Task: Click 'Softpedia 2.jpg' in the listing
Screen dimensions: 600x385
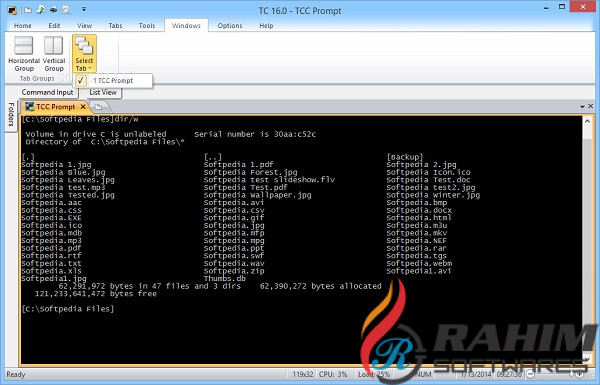Action: click(421, 165)
